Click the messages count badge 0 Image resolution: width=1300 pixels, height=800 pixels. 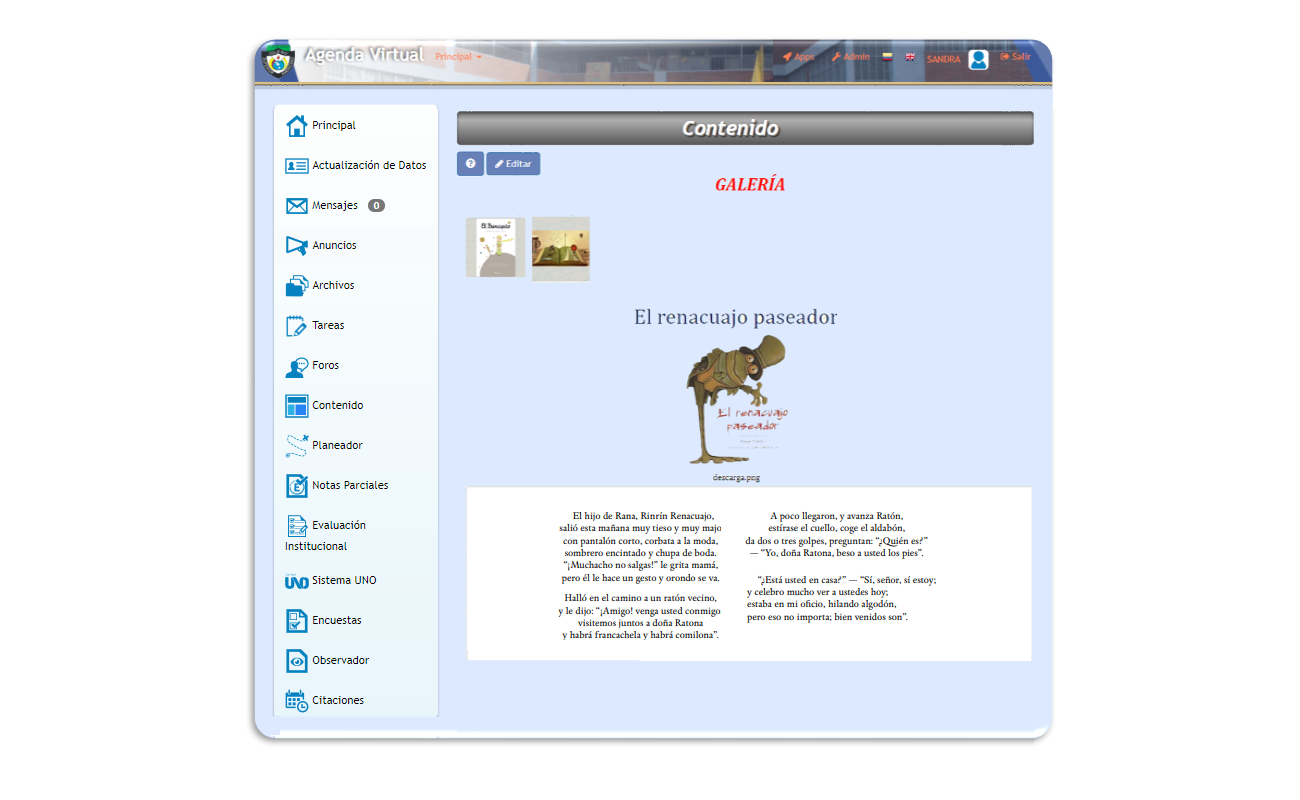point(376,206)
